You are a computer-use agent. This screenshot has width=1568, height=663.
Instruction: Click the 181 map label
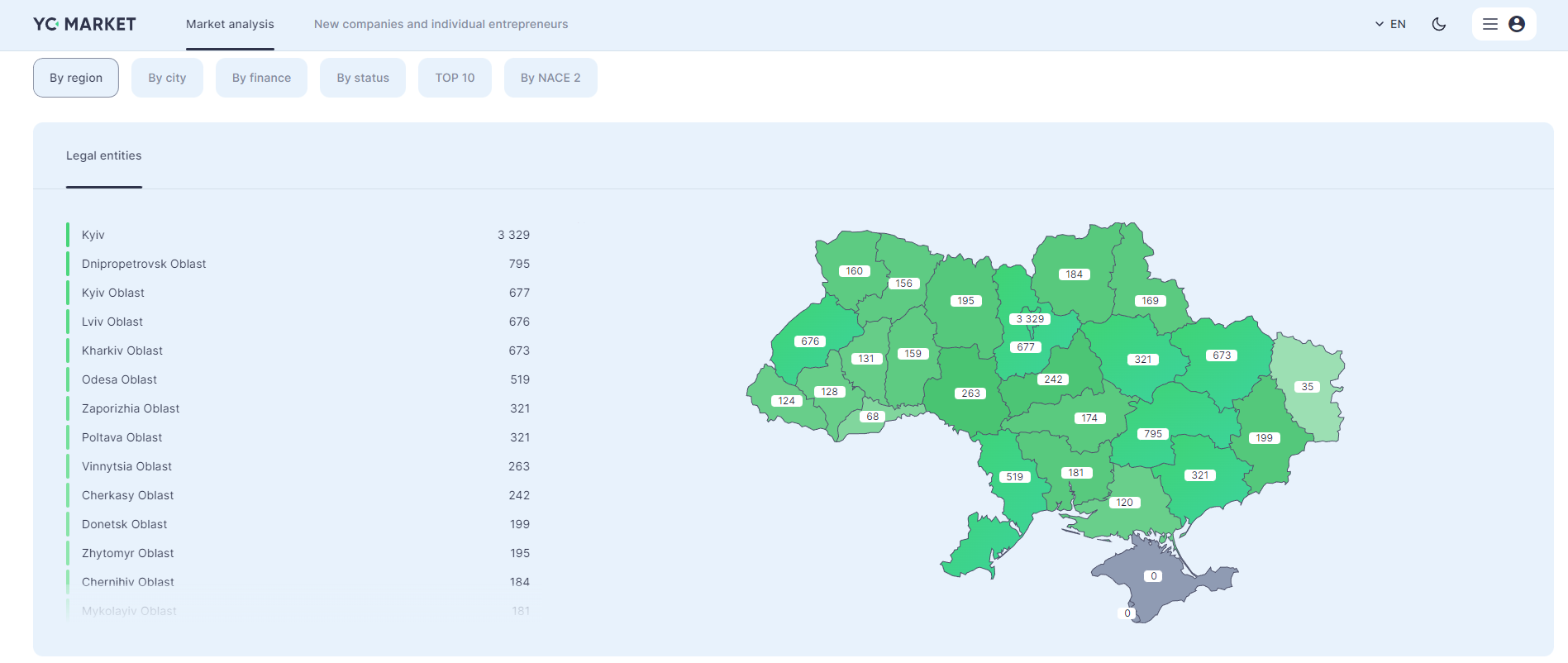coord(1076,473)
